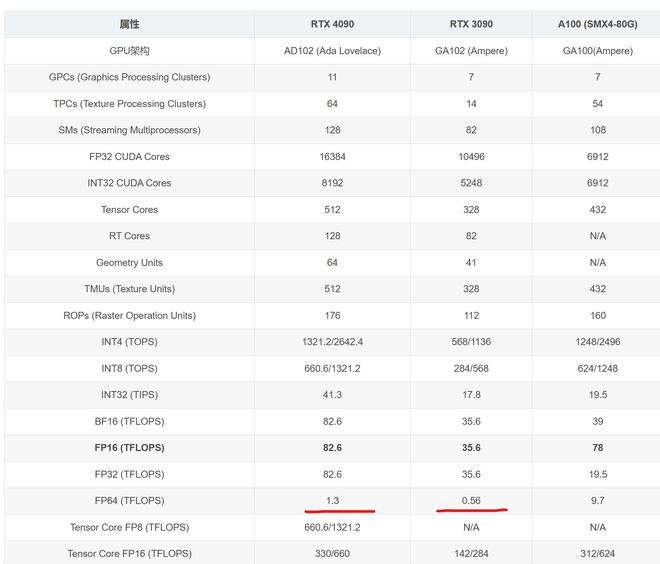
Task: Select the value 10496
Action: point(471,157)
